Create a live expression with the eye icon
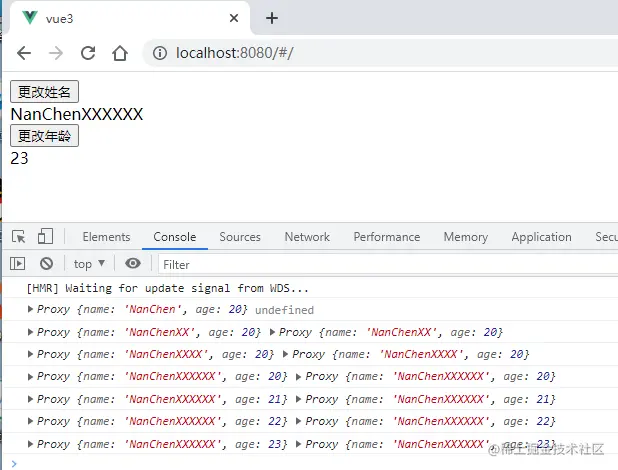 pyautogui.click(x=133, y=263)
